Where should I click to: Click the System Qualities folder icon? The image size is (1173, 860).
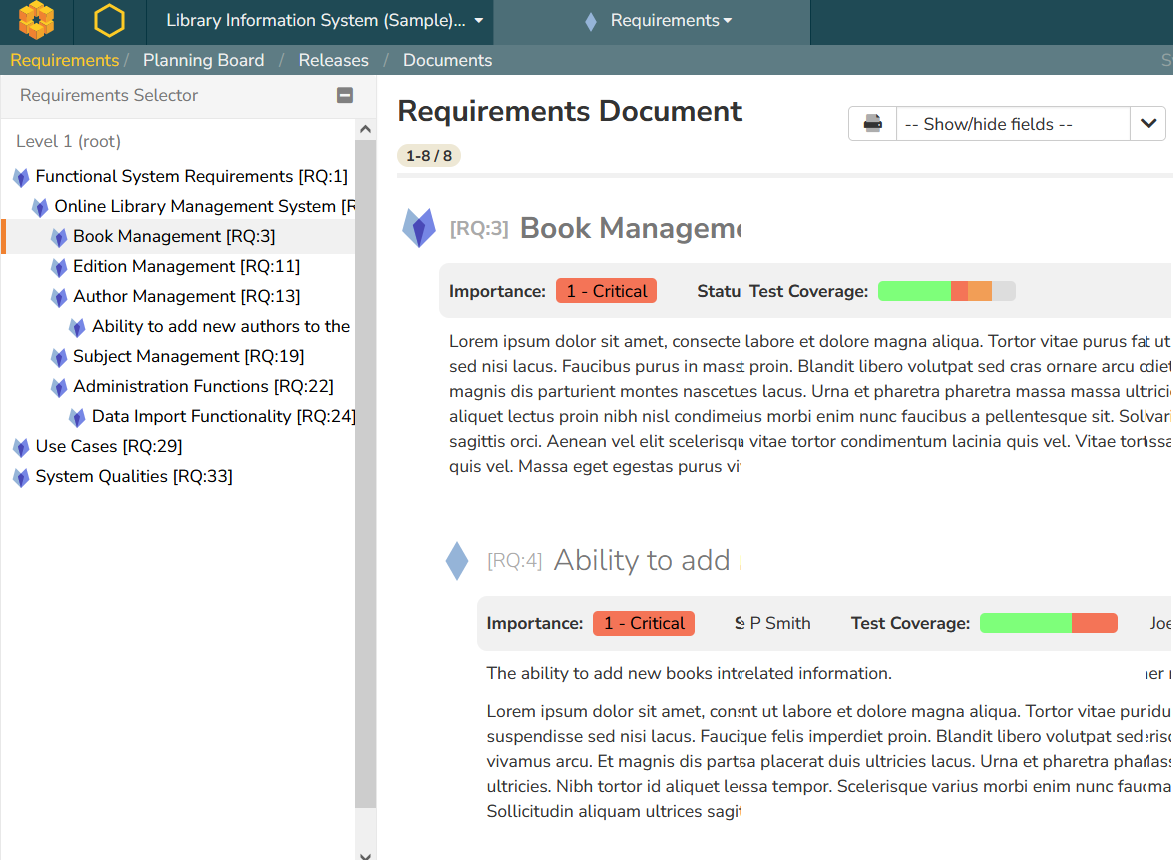[x=21, y=477]
